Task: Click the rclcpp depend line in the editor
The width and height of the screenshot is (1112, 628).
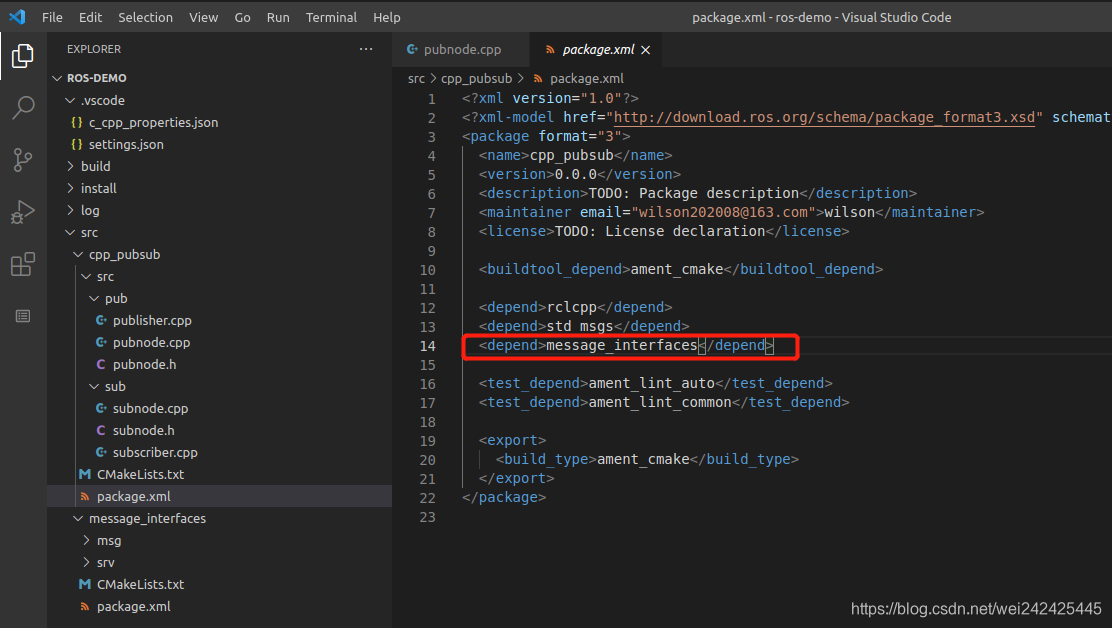Action: coord(575,308)
